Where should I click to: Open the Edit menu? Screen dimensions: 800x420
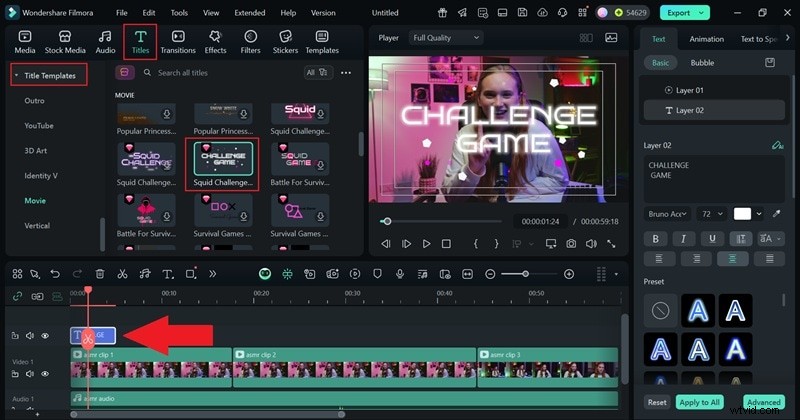tap(149, 13)
